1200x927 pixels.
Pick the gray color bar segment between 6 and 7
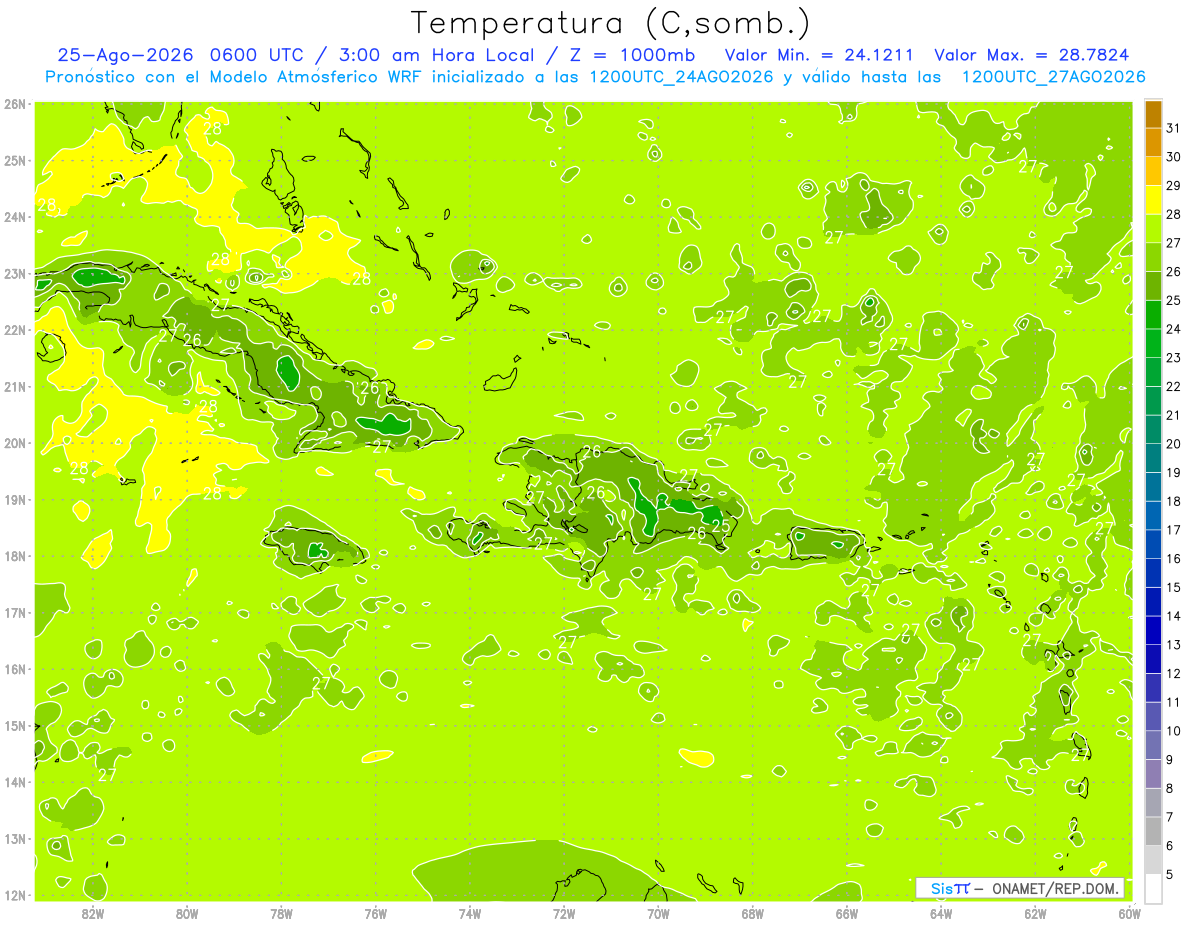1153,831
